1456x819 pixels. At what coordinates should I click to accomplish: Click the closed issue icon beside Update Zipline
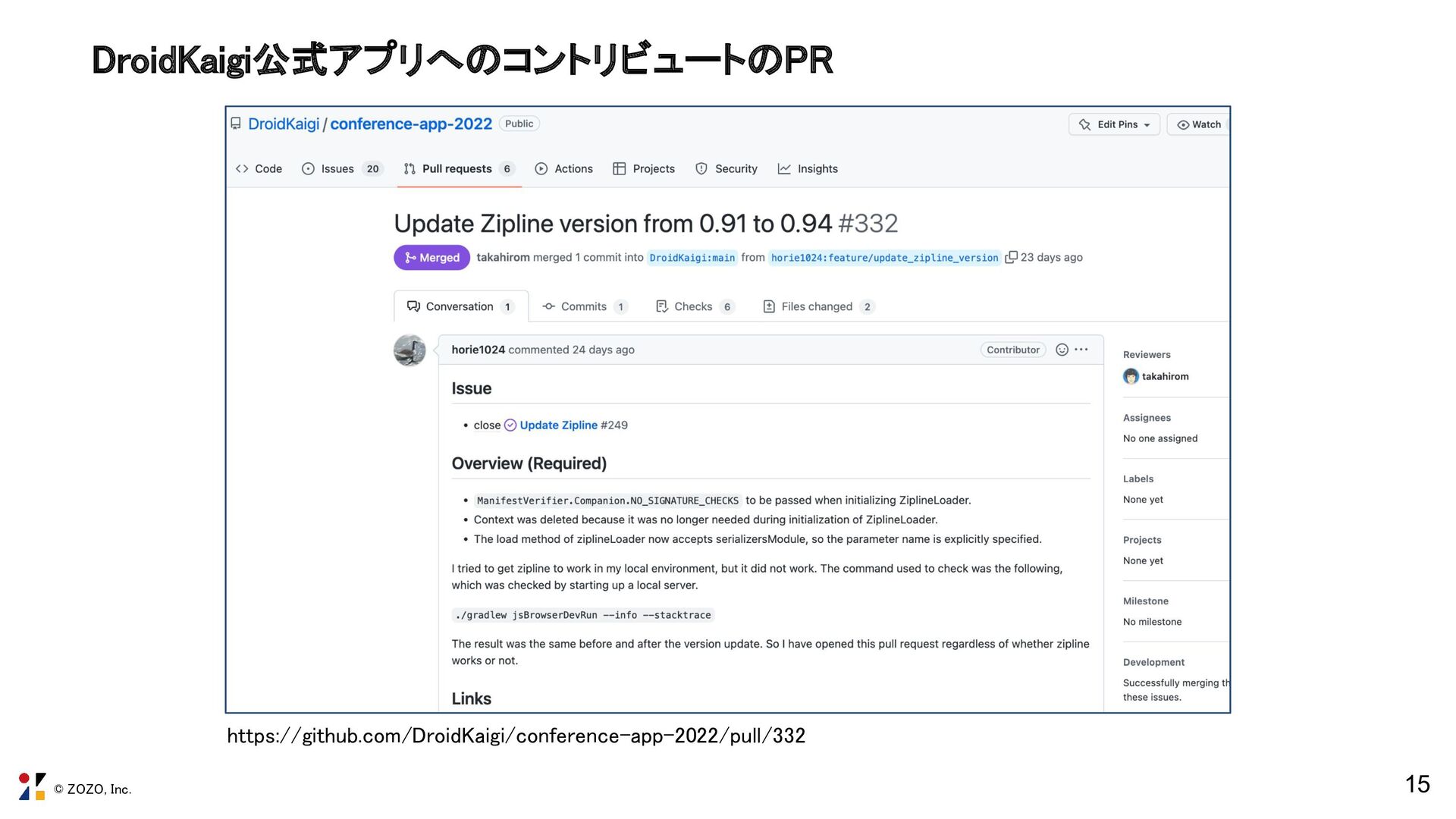[510, 425]
